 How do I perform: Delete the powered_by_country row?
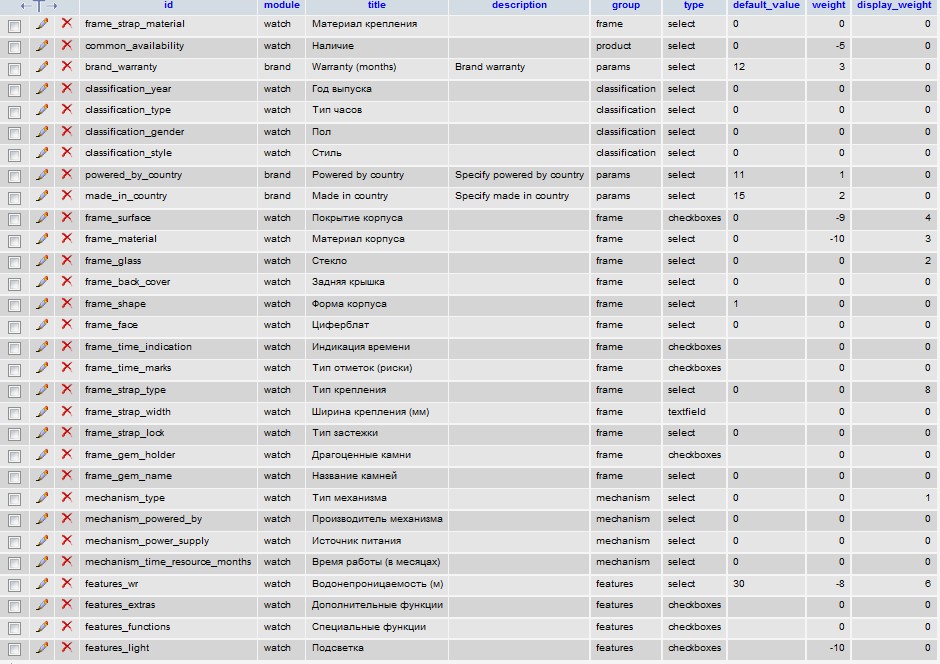pos(67,174)
